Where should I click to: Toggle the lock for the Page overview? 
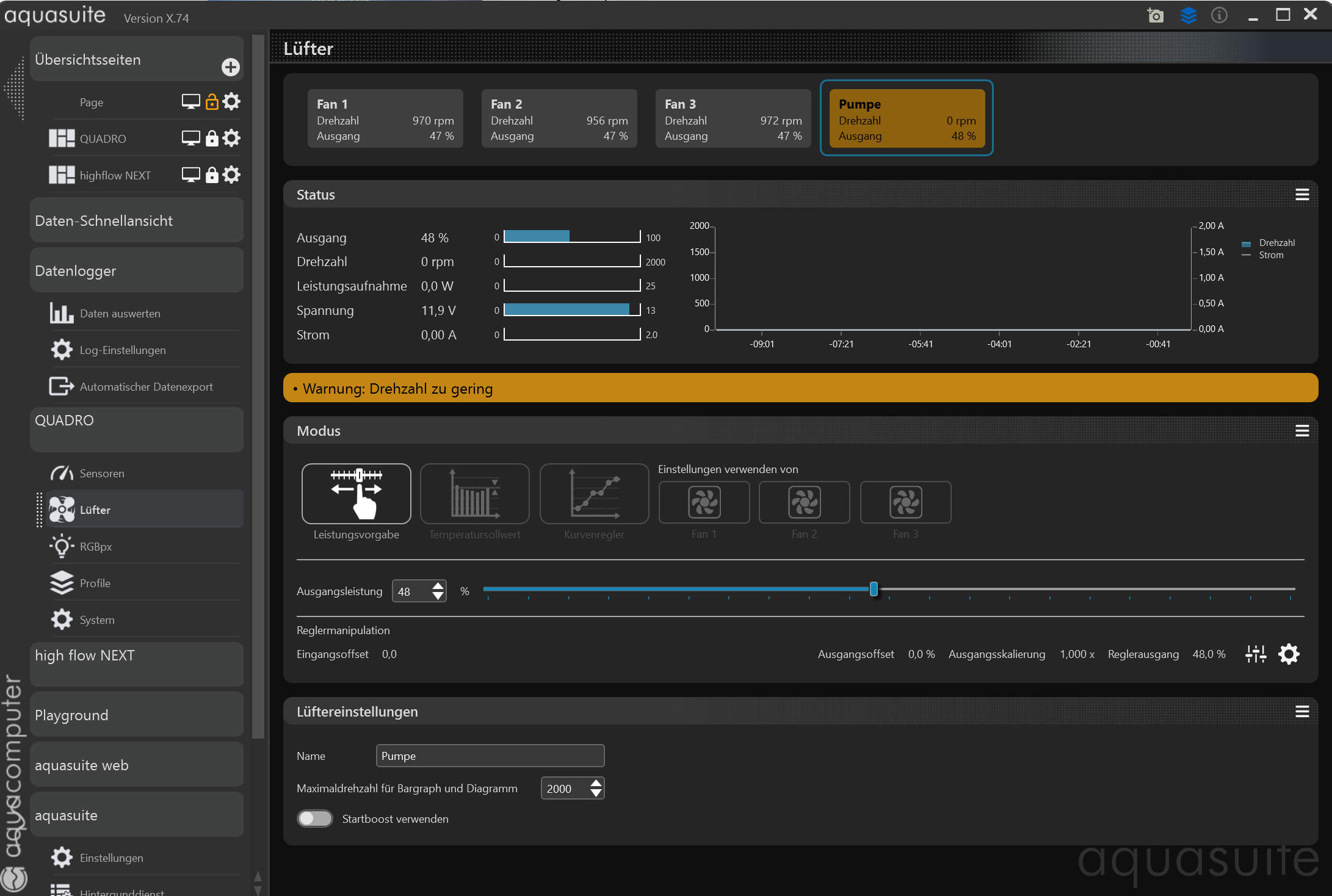[x=211, y=101]
